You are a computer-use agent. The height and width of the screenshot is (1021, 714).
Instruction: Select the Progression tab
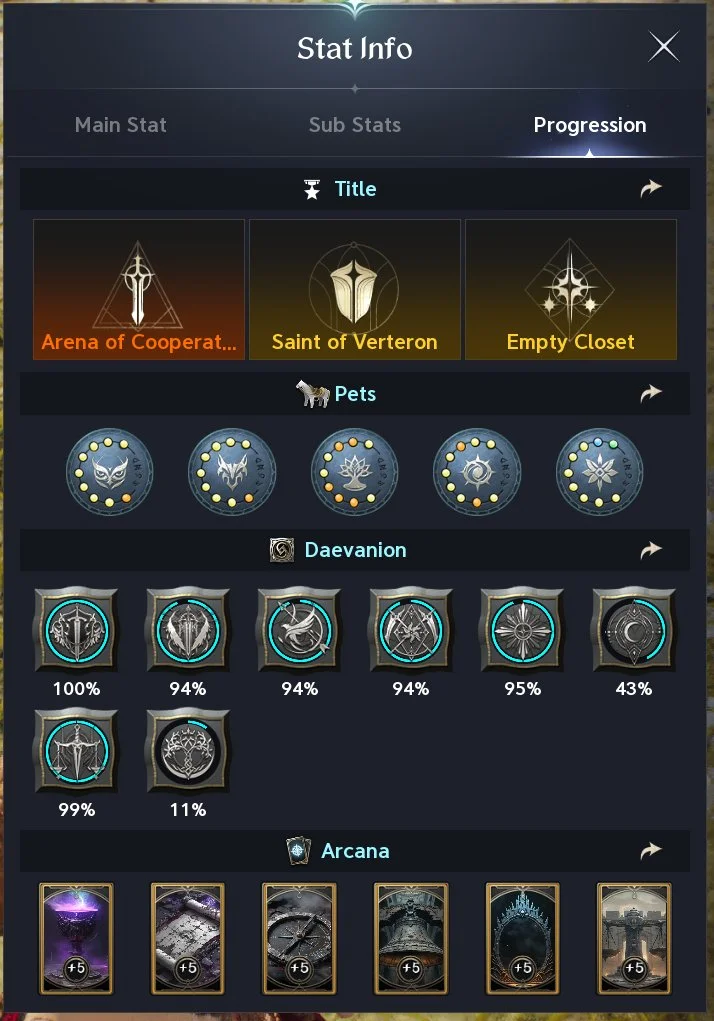coord(590,125)
